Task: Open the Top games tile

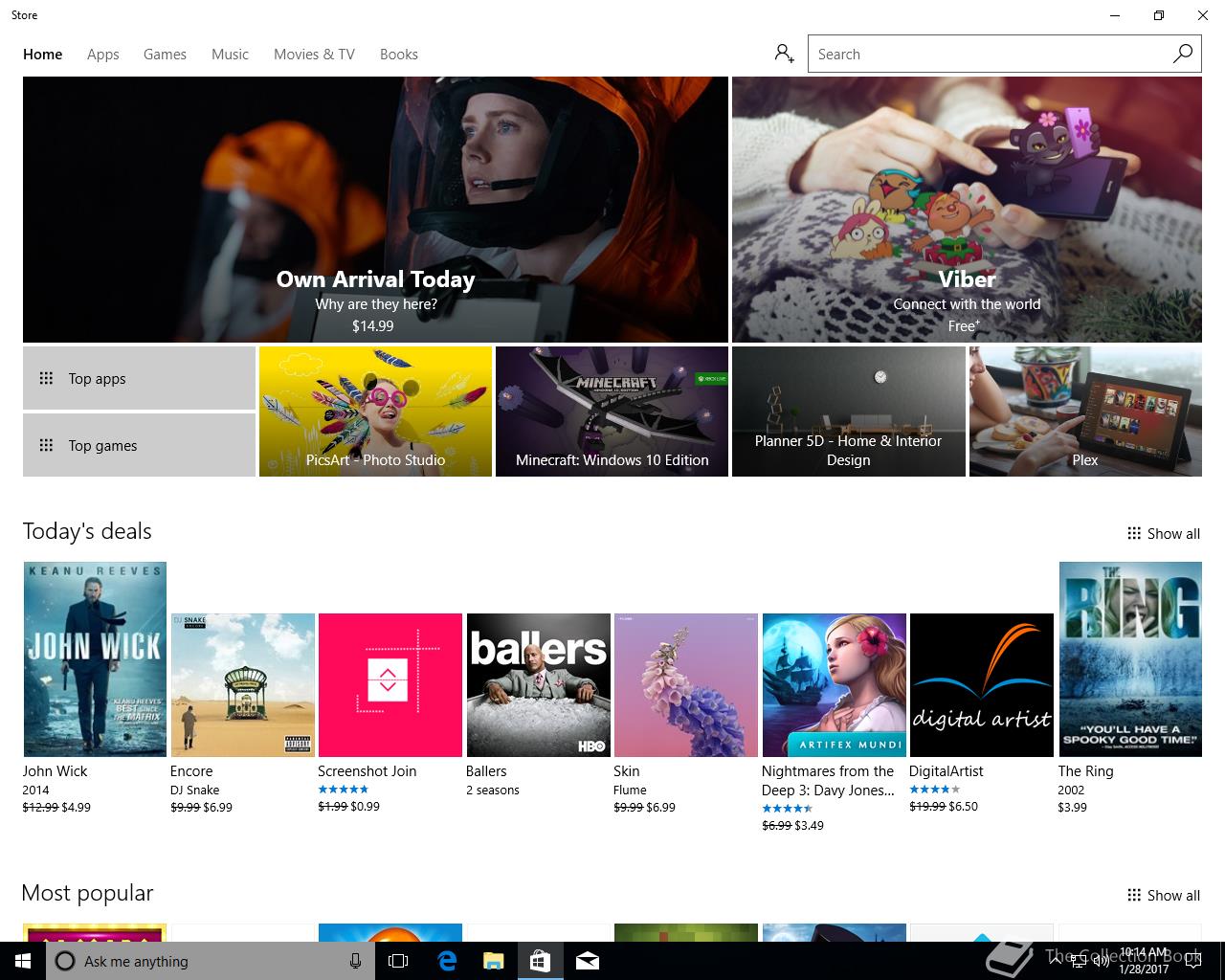Action: [x=139, y=445]
